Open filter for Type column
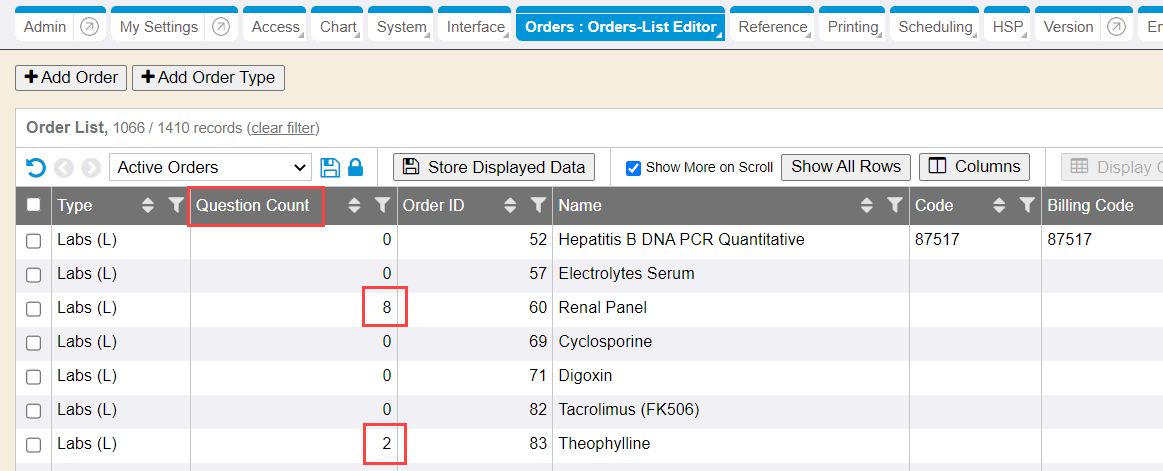 [176, 205]
